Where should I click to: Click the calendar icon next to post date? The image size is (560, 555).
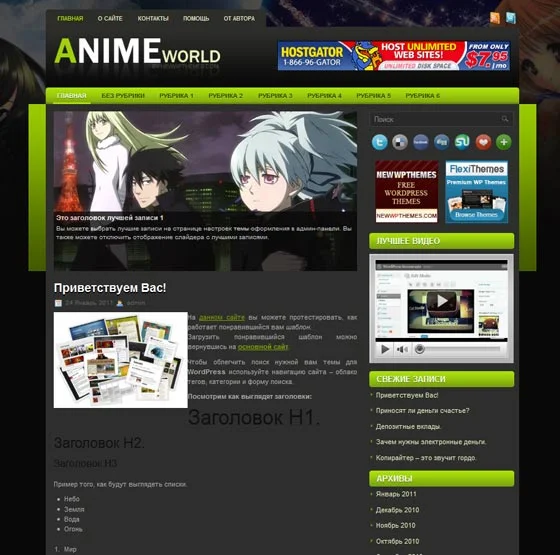[58, 303]
